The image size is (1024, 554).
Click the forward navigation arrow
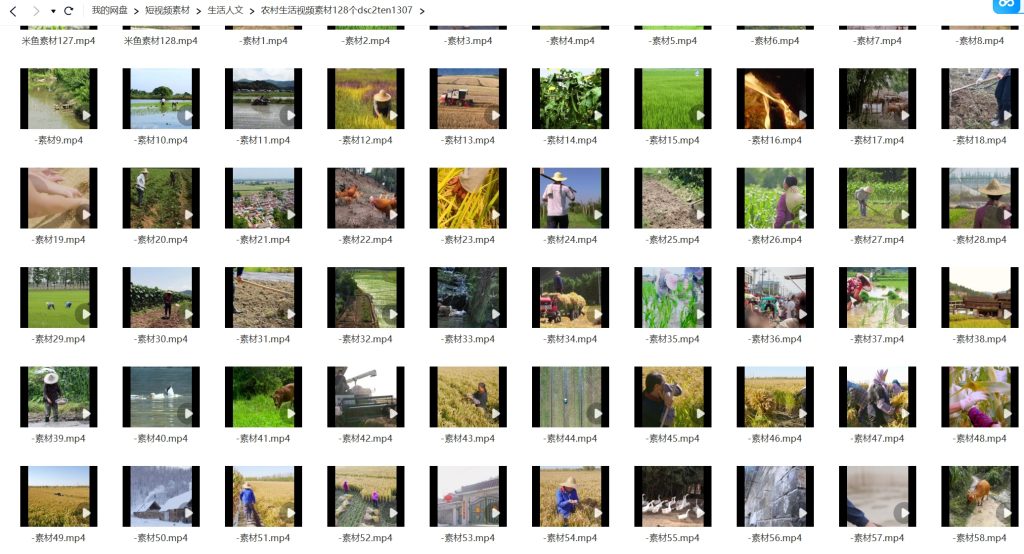[35, 11]
